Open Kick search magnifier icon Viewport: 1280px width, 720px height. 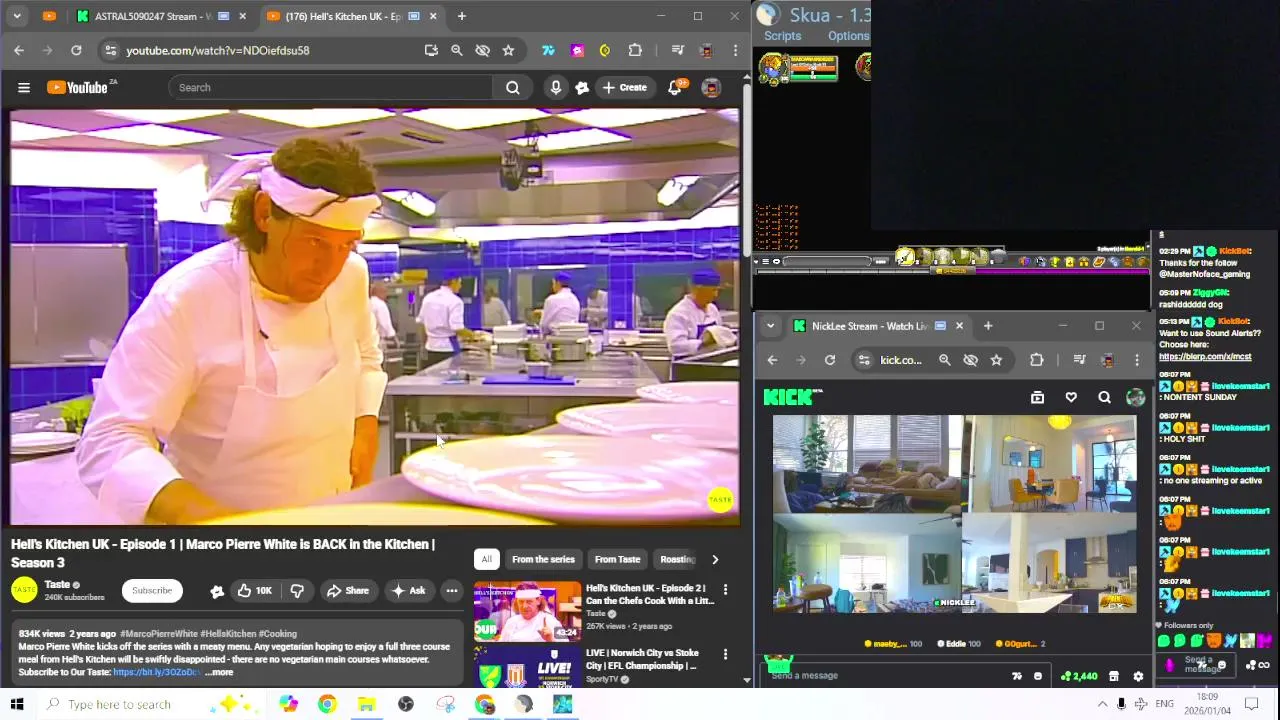click(1104, 397)
